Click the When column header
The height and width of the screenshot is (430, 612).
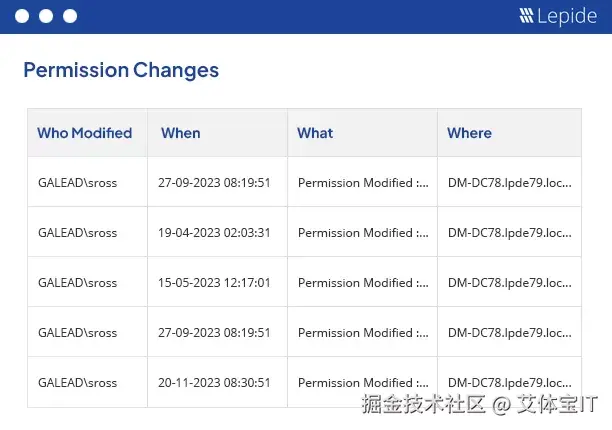pos(181,133)
